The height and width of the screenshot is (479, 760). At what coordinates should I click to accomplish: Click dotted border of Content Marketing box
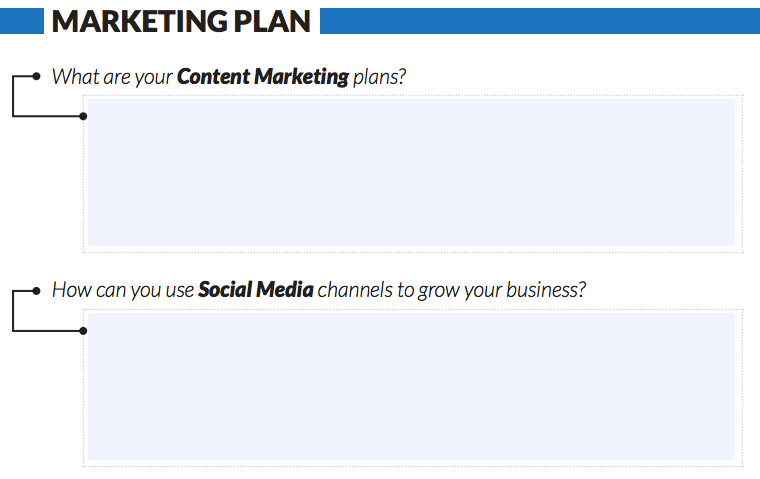tap(413, 96)
